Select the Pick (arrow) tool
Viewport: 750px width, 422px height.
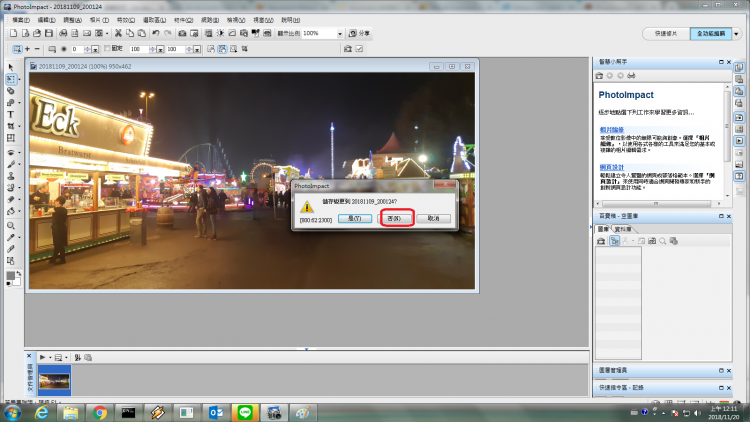[x=11, y=67]
